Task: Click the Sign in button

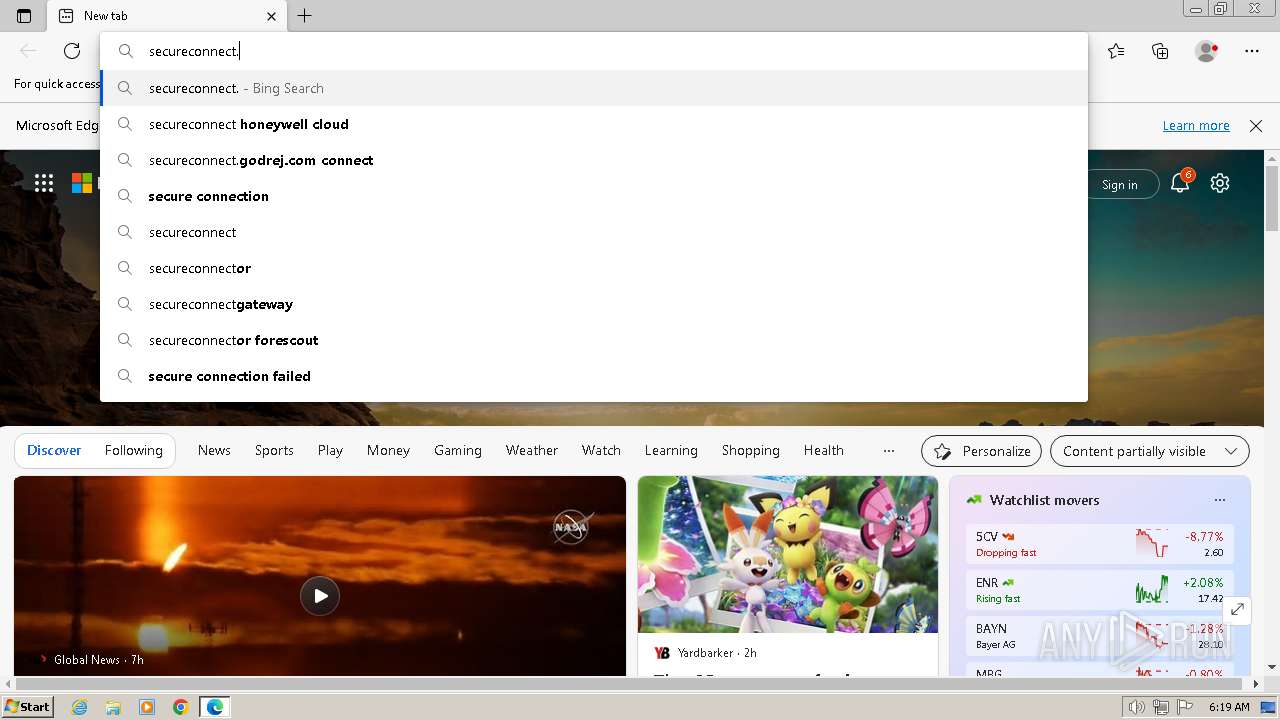Action: tap(1120, 184)
